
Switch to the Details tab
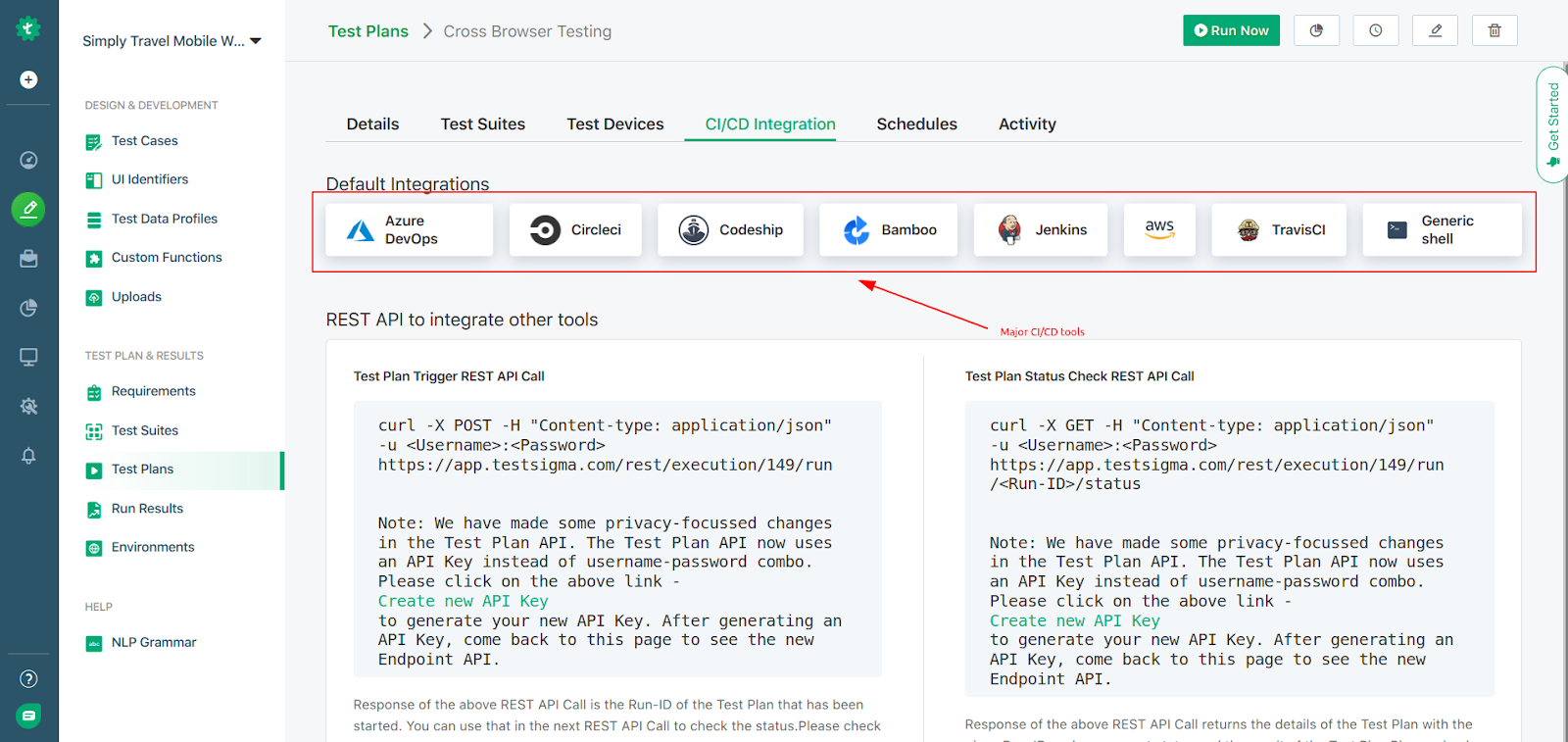372,124
